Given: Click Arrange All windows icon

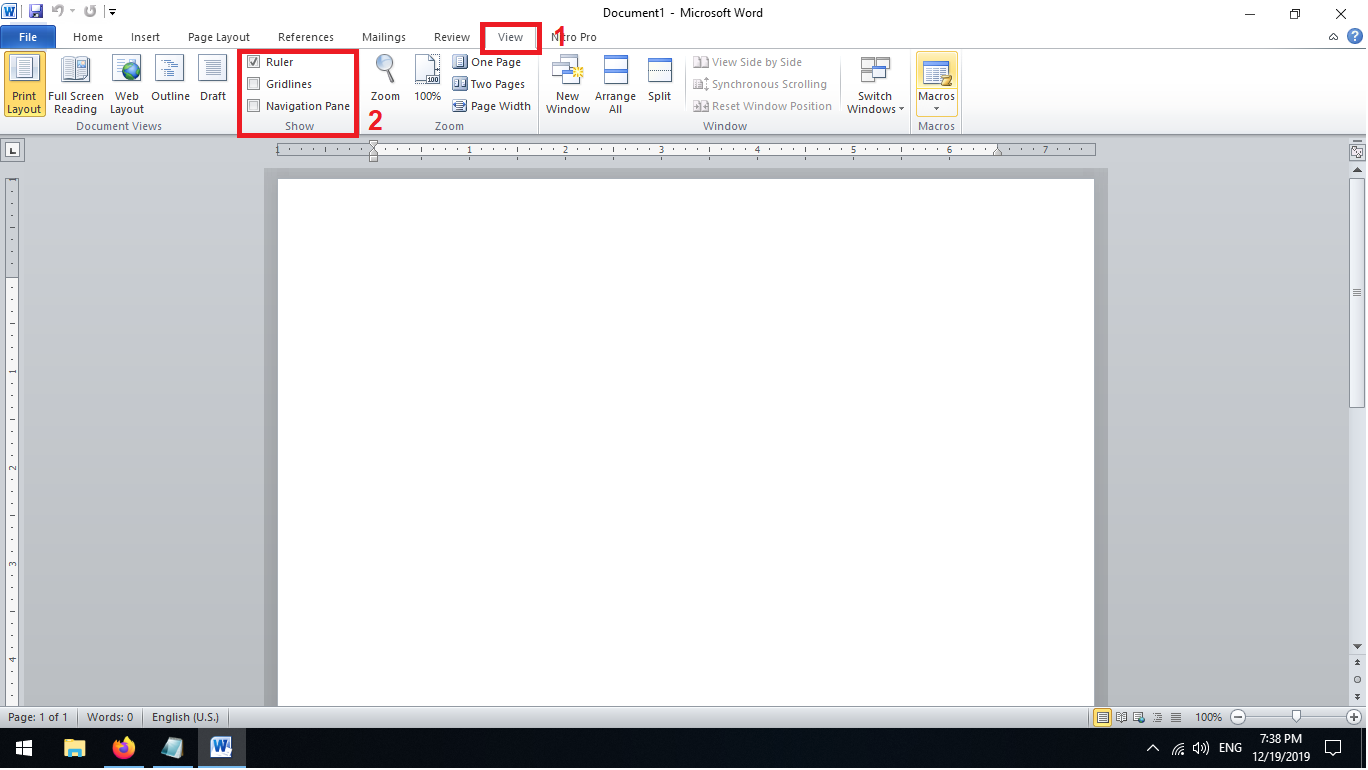Looking at the screenshot, I should point(615,70).
